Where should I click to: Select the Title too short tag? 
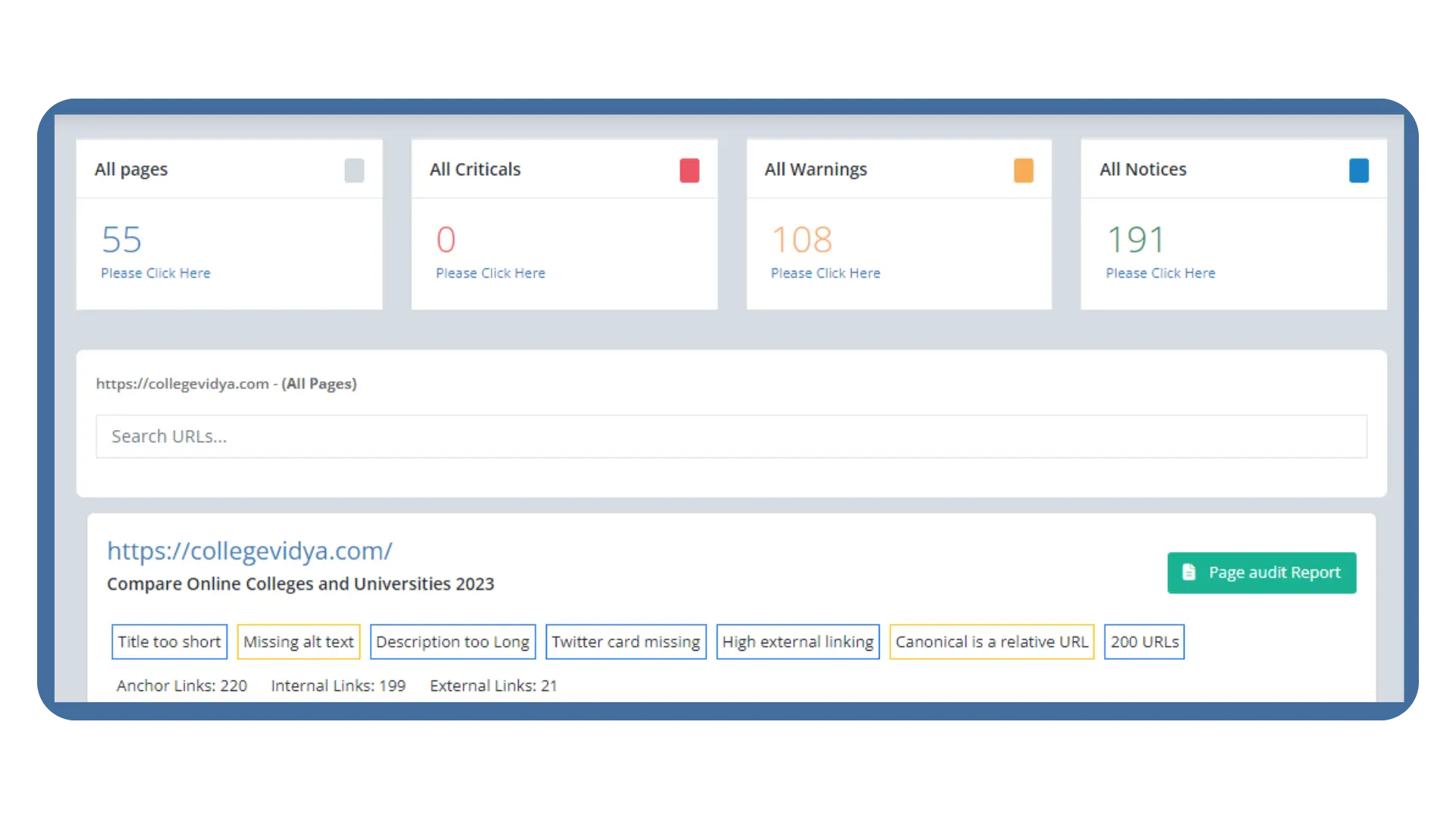tap(169, 642)
